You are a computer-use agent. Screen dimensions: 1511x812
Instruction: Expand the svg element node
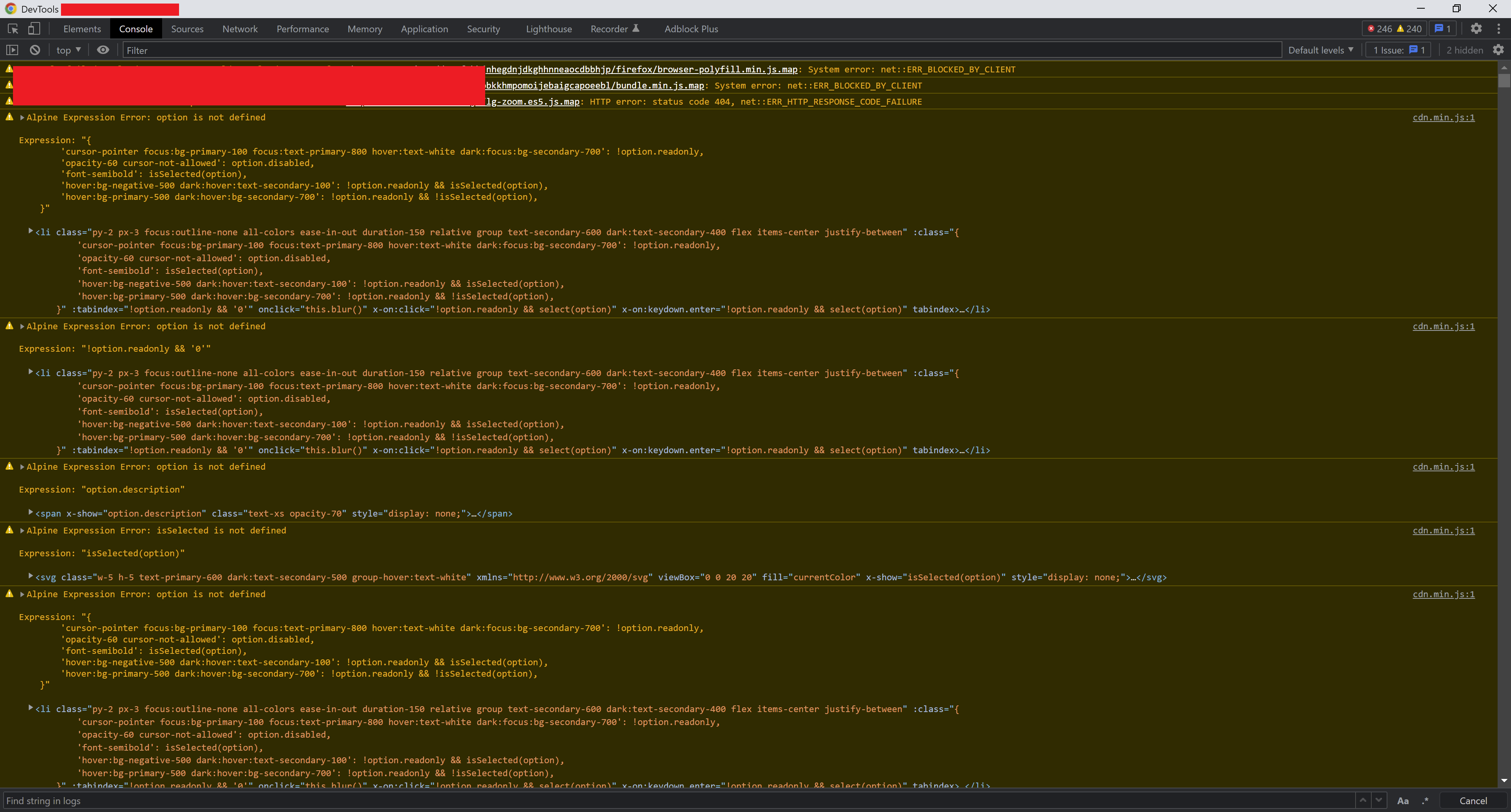[31, 577]
